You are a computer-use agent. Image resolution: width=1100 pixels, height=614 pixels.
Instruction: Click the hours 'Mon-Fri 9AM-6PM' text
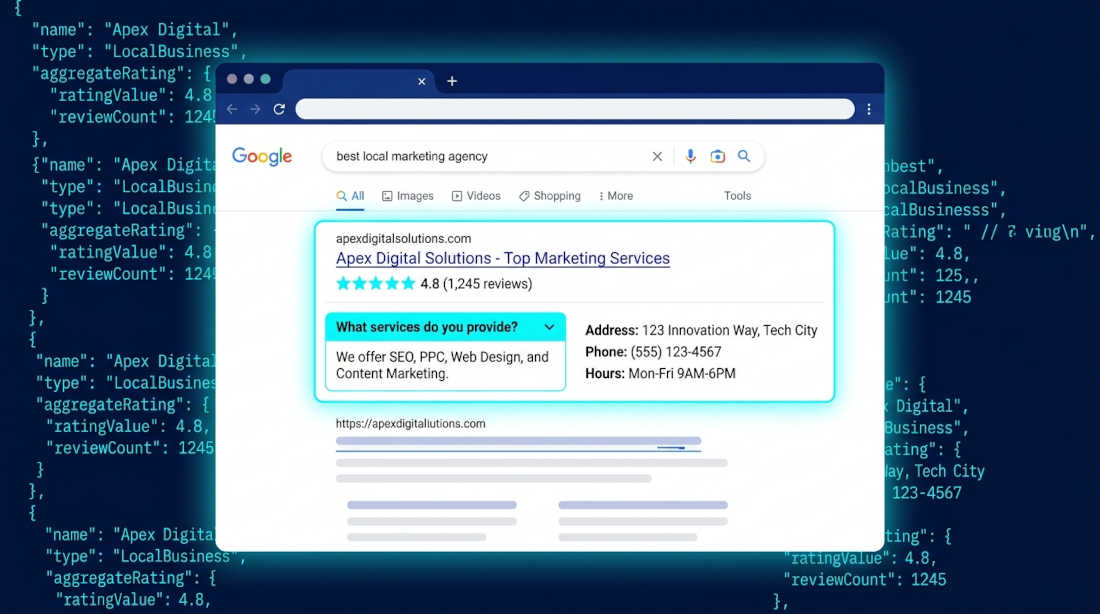682,374
